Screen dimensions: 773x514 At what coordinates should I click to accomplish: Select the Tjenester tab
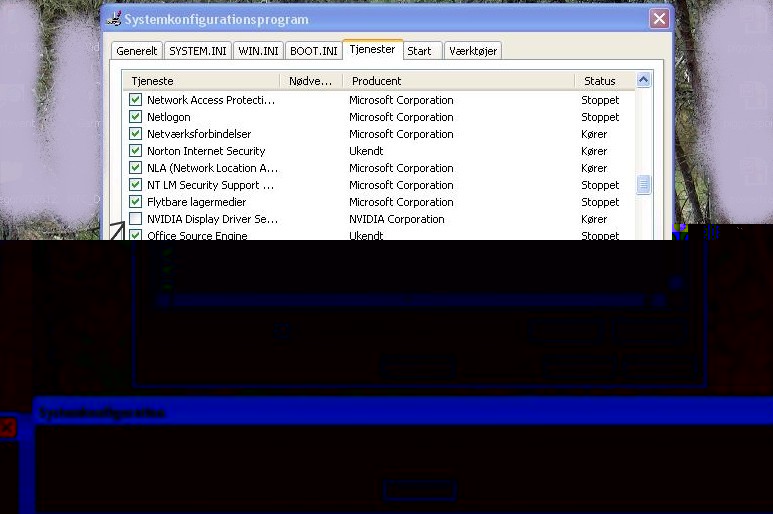373,49
